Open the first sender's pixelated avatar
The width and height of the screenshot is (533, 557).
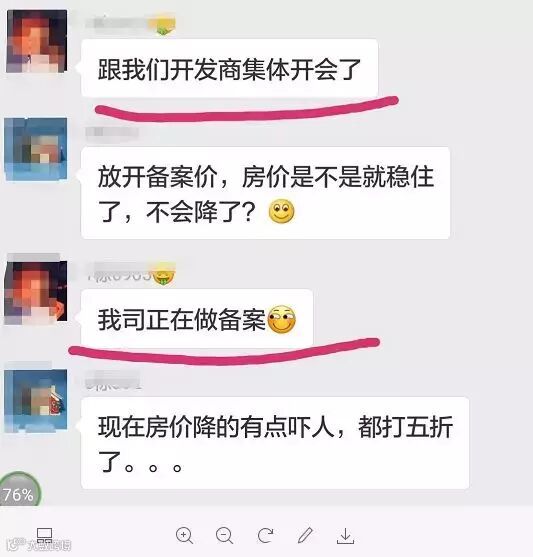pos(36,41)
